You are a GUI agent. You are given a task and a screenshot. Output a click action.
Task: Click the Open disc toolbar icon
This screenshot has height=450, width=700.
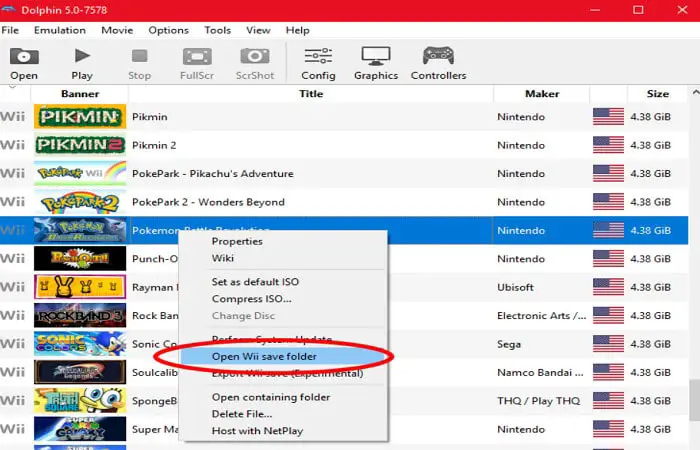[x=24, y=57]
